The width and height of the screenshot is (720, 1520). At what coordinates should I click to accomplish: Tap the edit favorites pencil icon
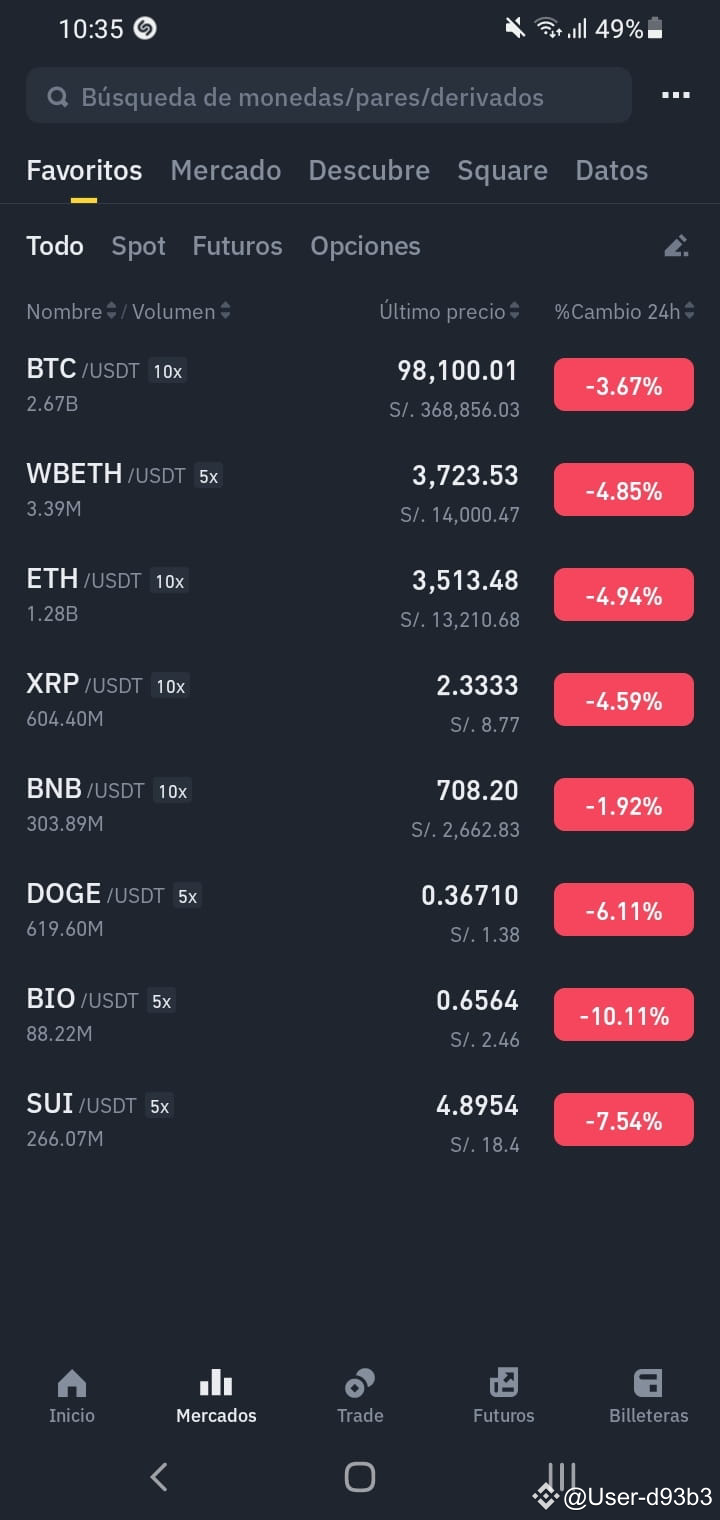(x=676, y=246)
